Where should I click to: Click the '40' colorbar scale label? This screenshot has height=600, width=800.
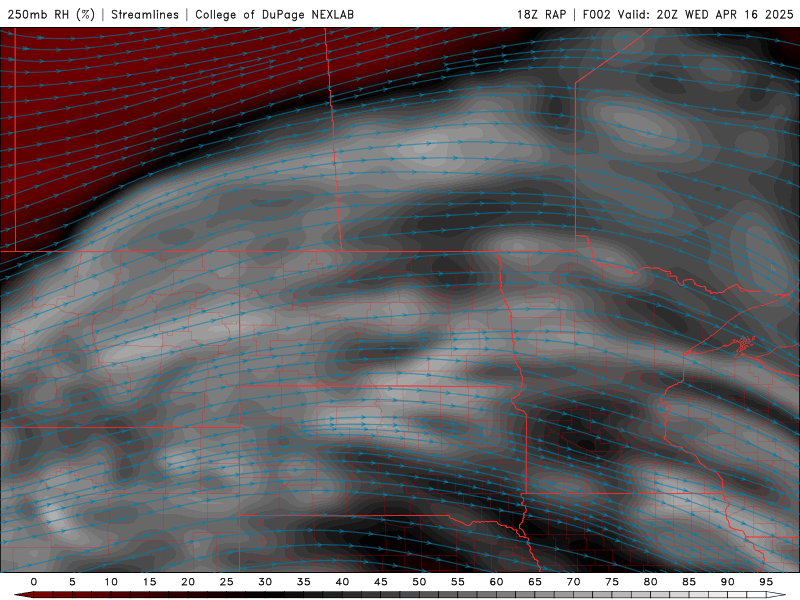342,582
